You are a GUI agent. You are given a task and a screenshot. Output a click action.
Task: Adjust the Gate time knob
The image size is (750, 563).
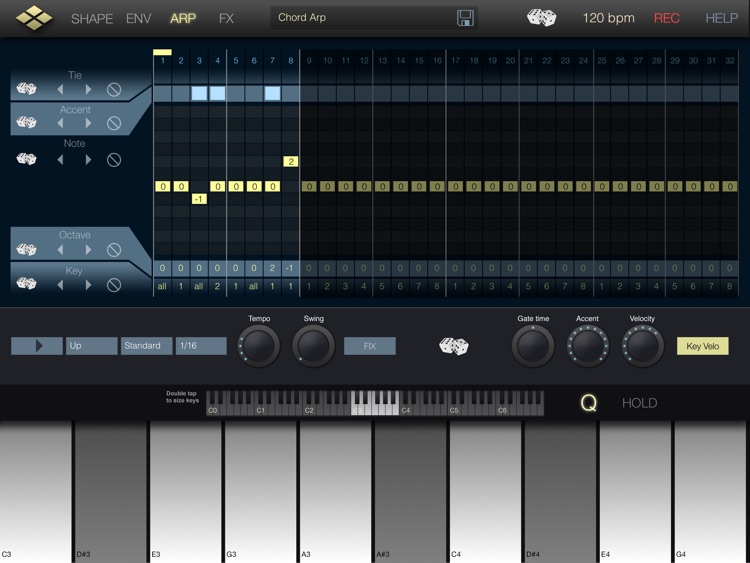pos(533,346)
